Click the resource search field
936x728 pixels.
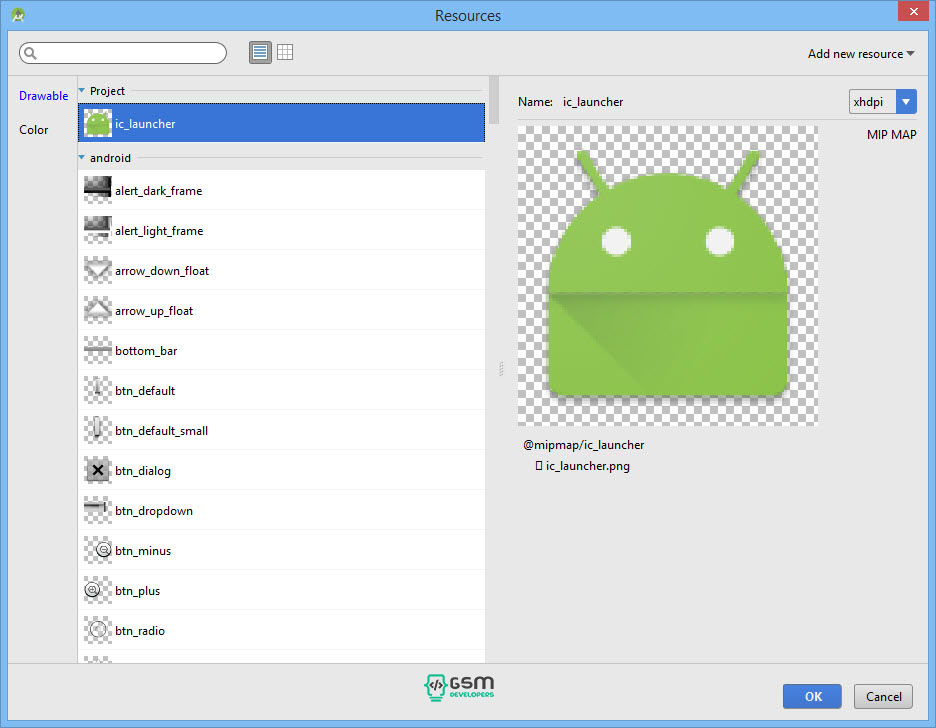[123, 53]
